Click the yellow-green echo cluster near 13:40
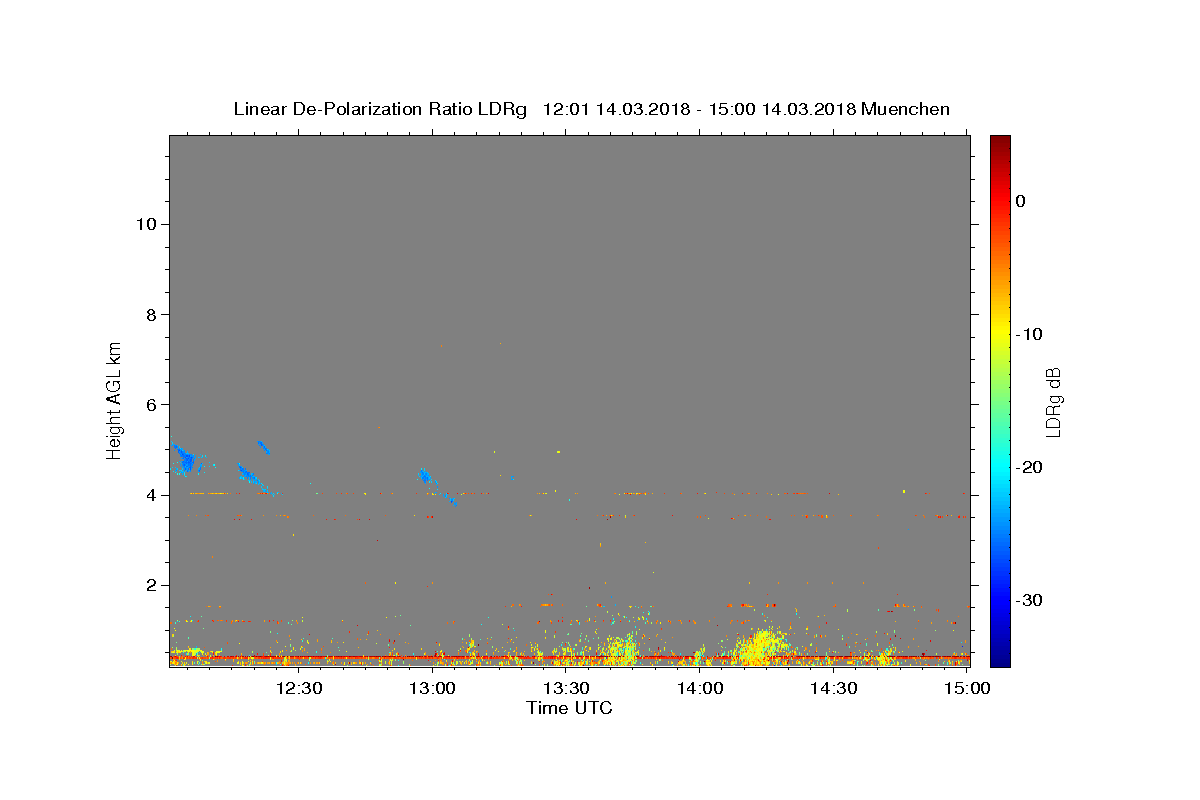This screenshot has height=800, width=1200. pos(620,650)
